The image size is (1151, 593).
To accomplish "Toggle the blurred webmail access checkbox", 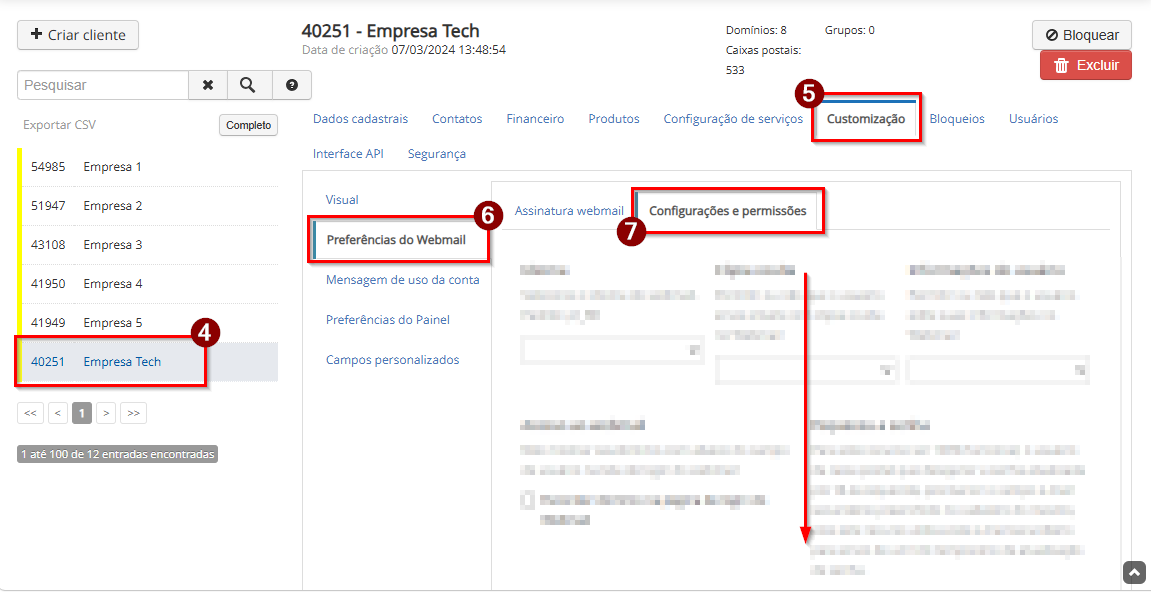I will [527, 501].
